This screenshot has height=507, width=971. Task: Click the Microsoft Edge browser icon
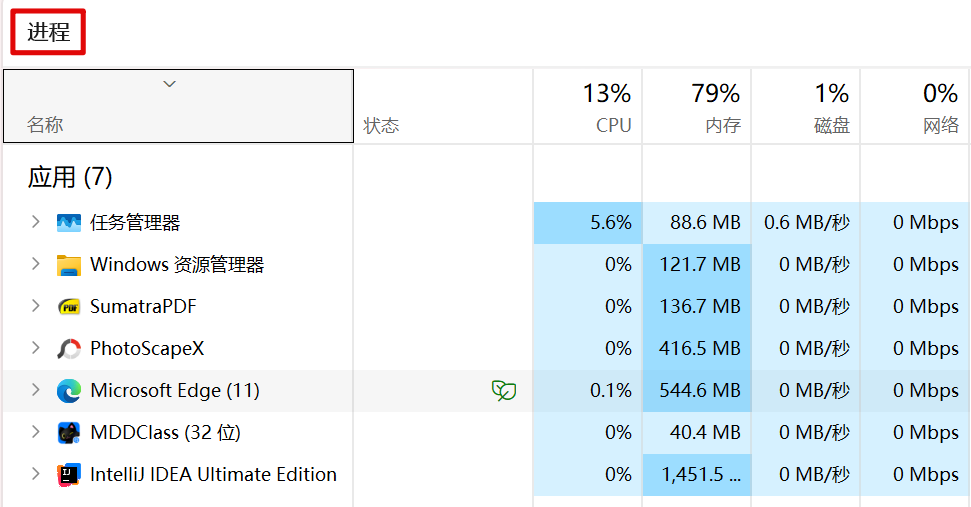69,391
